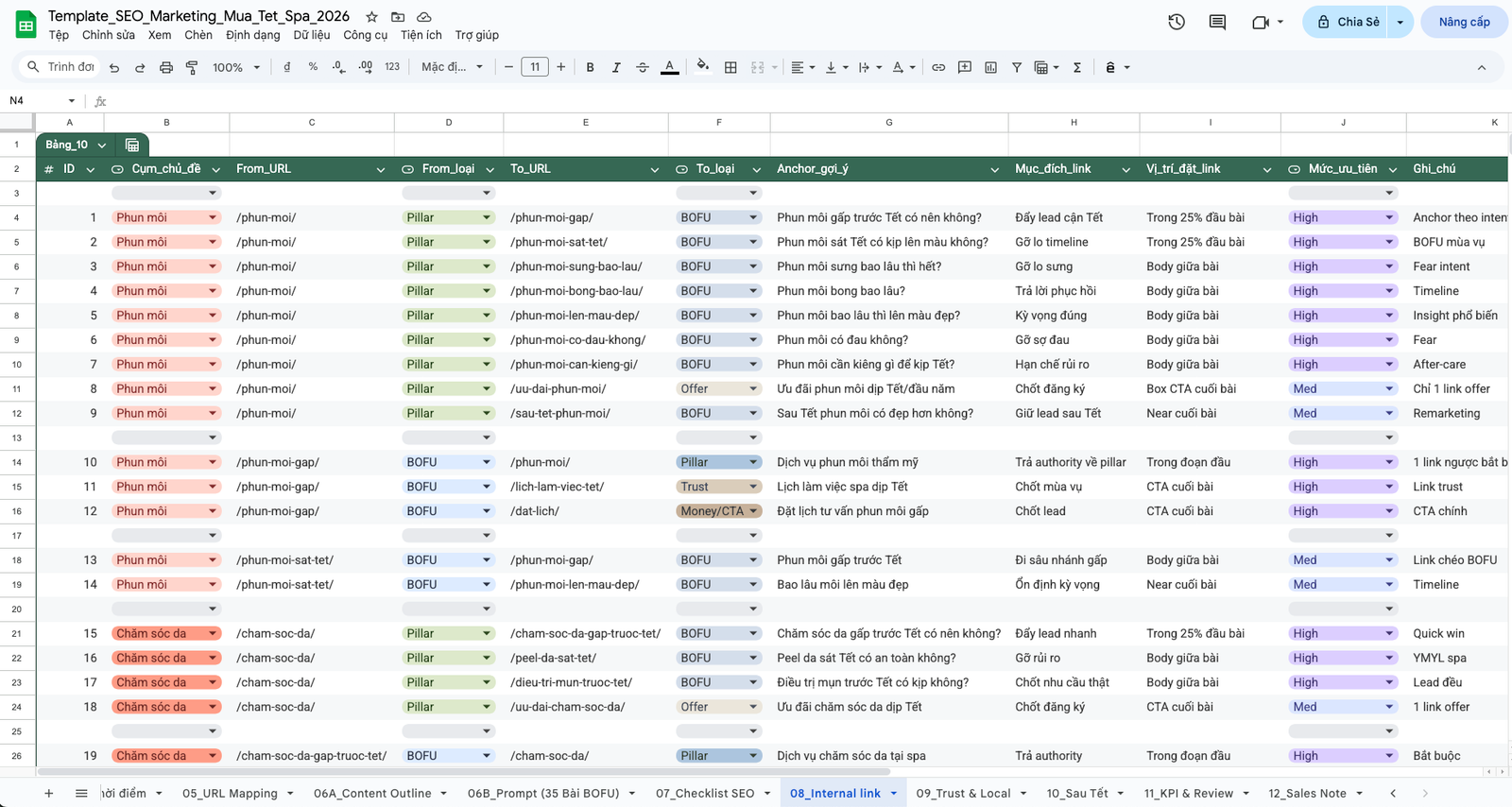Image resolution: width=1512 pixels, height=807 pixels.
Task: Open the Tệp menu
Action: pos(59,35)
